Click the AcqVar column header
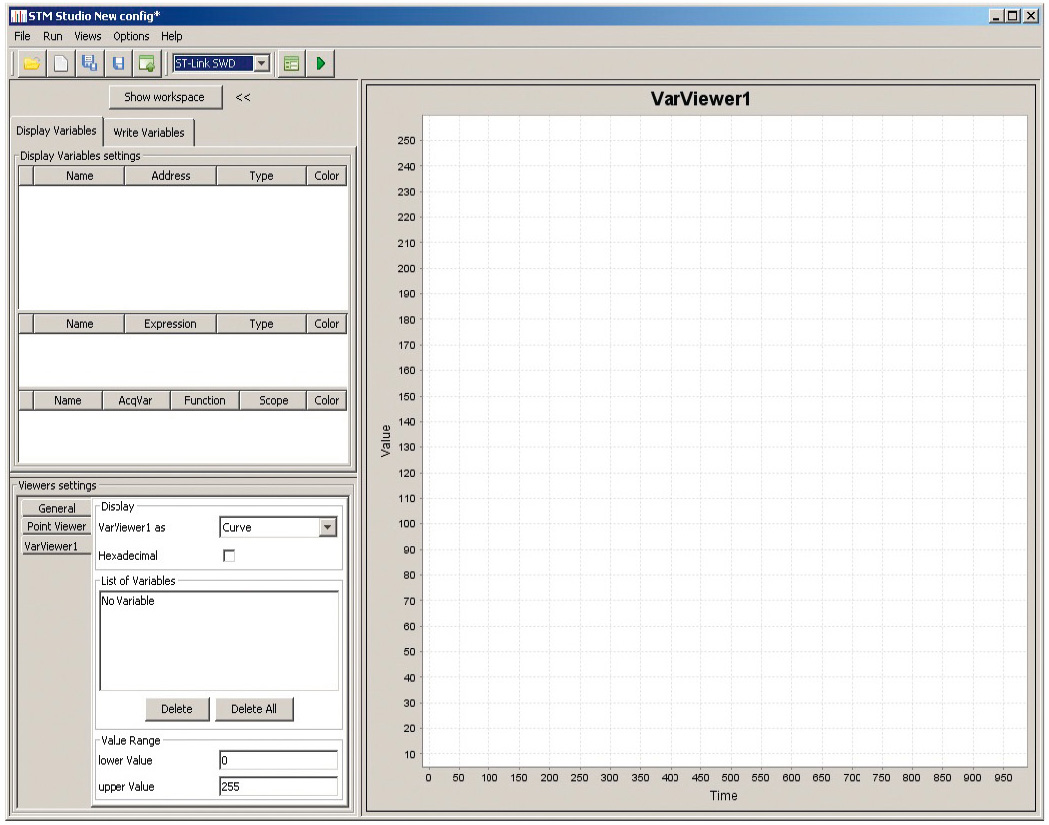This screenshot has width=1049, height=825. point(135,400)
